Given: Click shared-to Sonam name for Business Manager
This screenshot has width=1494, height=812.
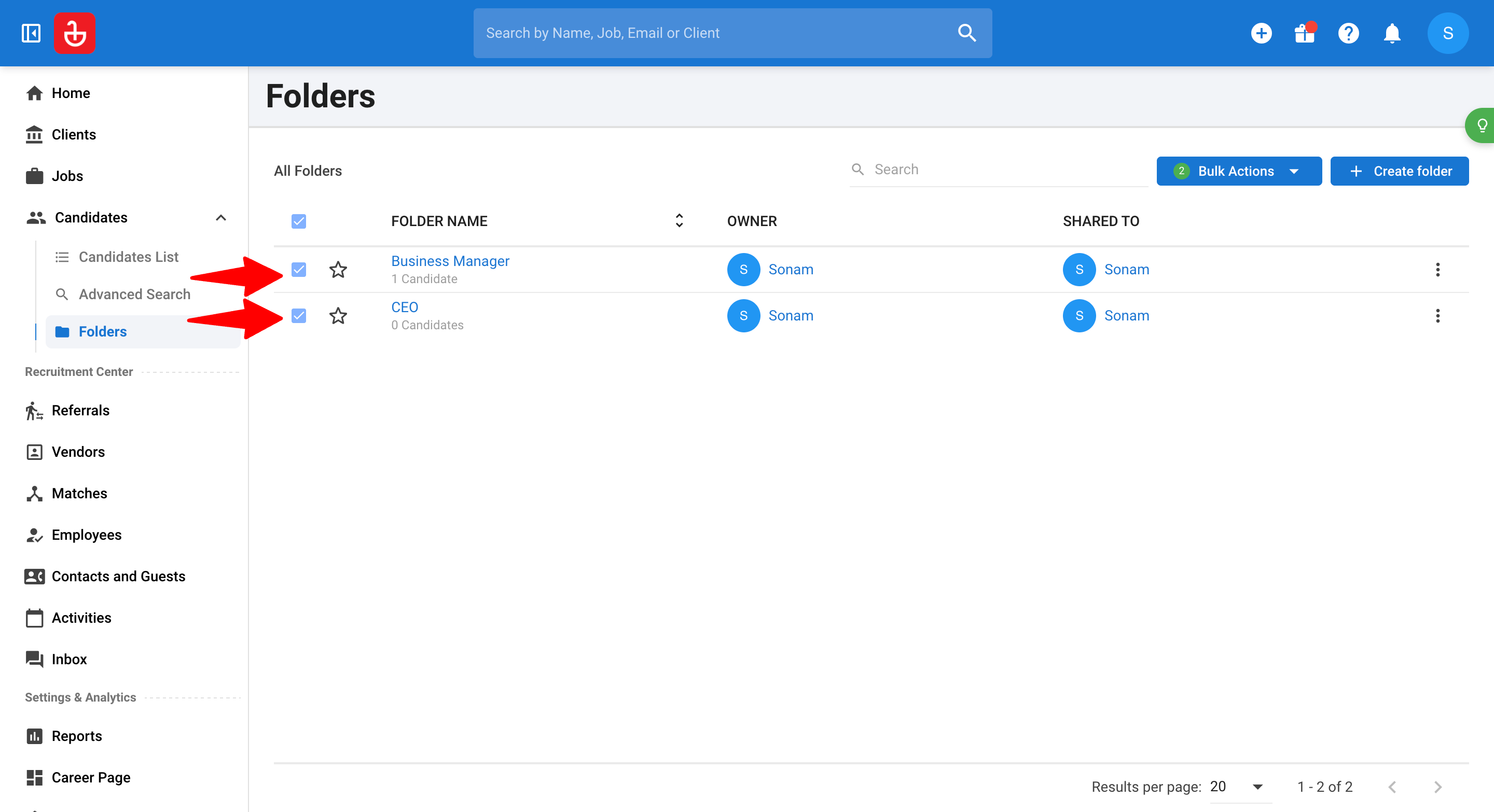Looking at the screenshot, I should pyautogui.click(x=1126, y=270).
